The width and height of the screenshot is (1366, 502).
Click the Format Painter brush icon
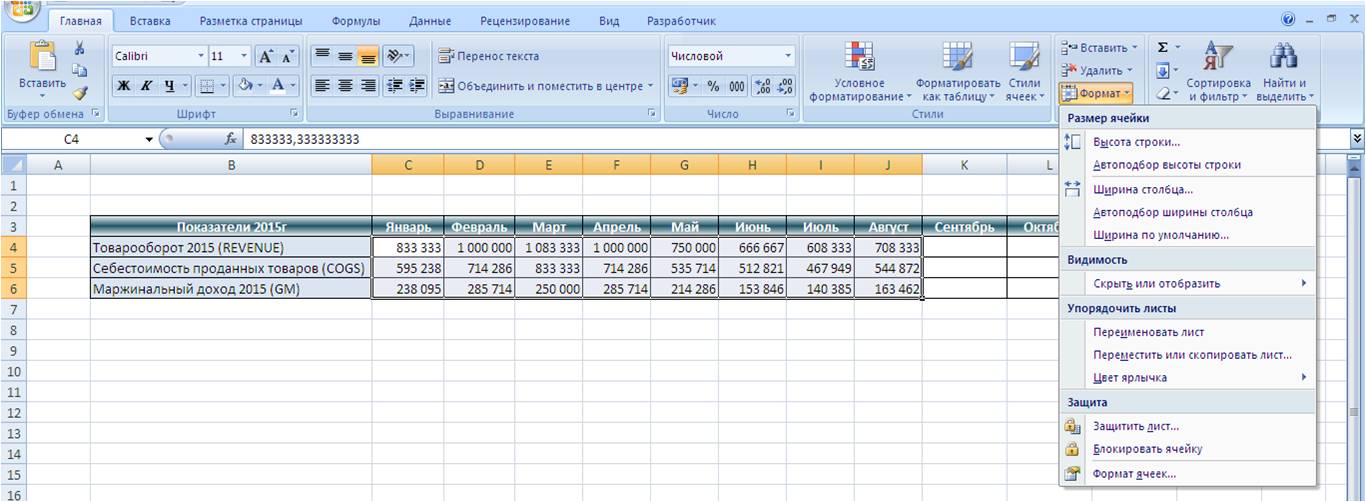coord(80,92)
